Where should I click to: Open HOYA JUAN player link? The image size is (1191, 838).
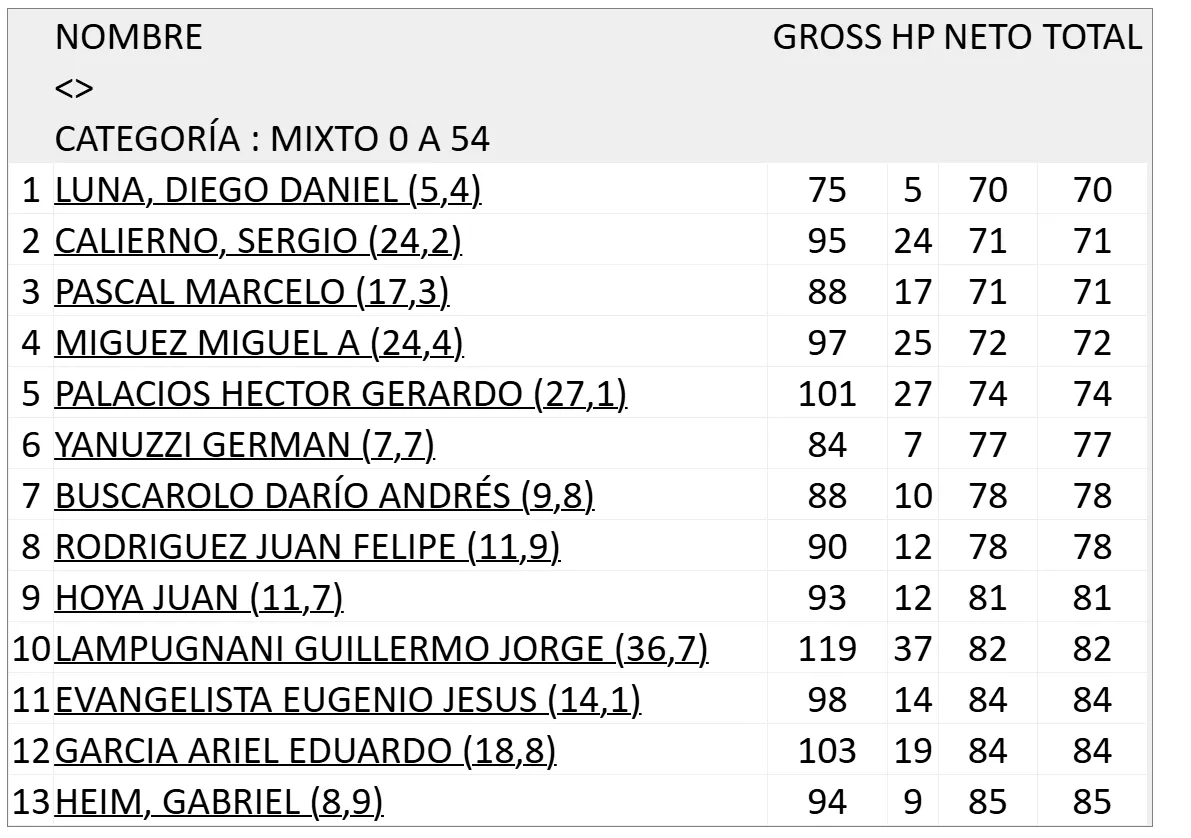pyautogui.click(x=199, y=598)
